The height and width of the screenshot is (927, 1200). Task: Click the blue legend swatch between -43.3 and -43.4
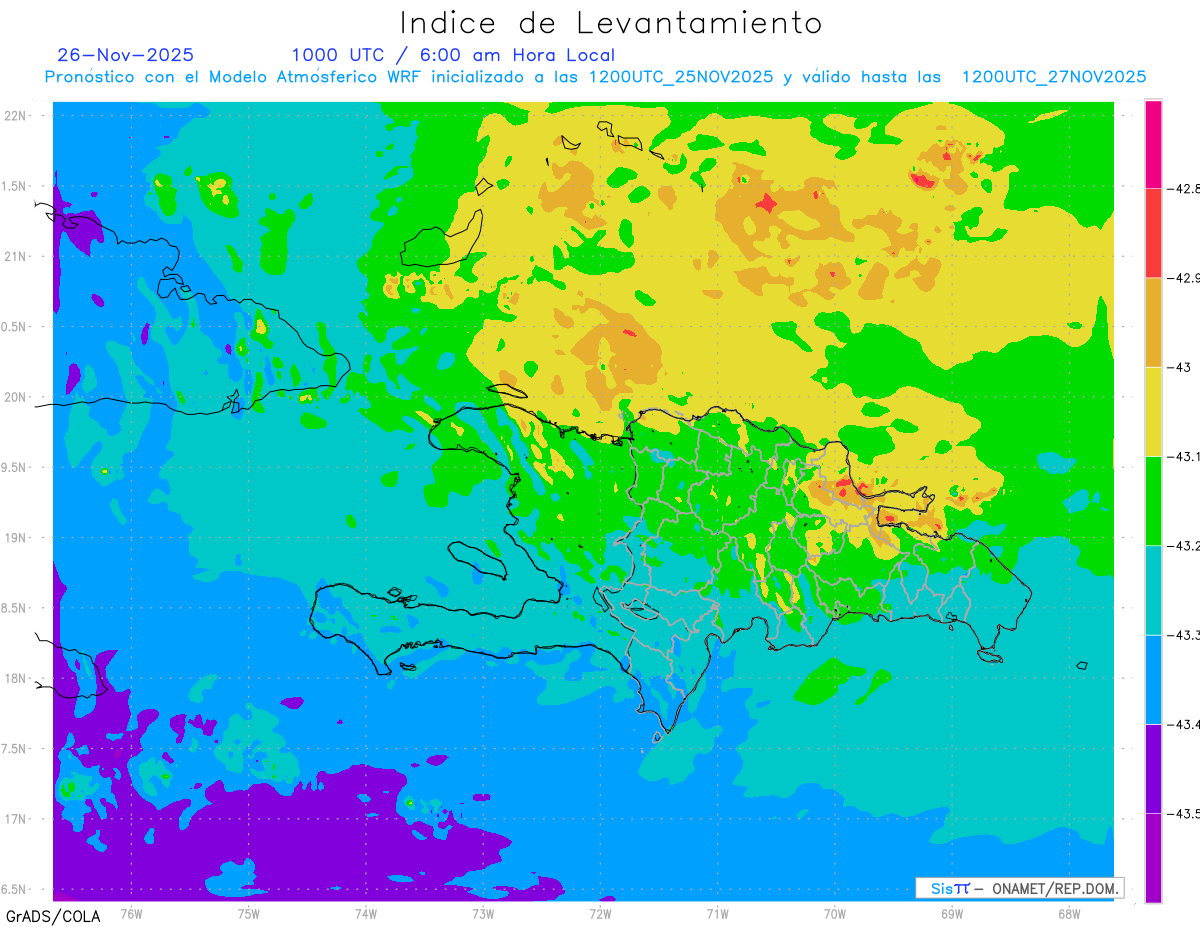(1153, 679)
